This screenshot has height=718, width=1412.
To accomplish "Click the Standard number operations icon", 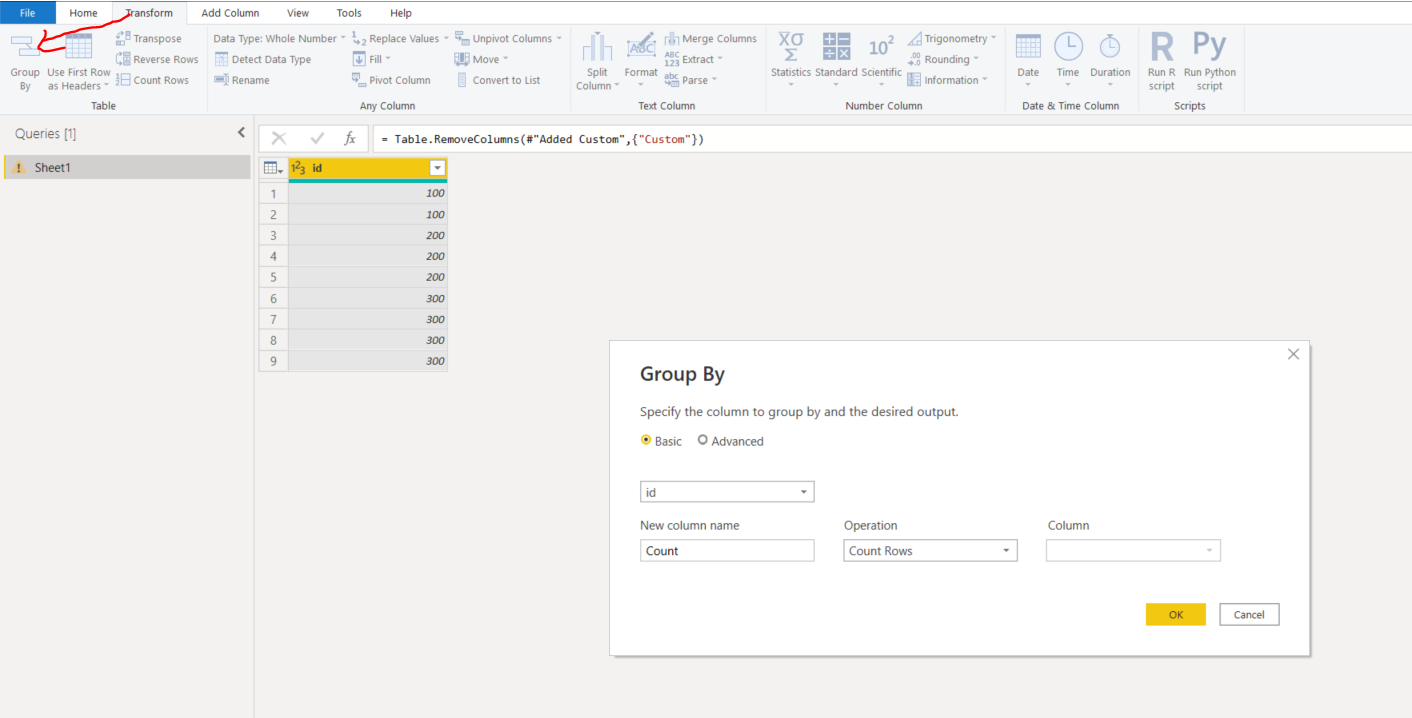I will [x=836, y=46].
